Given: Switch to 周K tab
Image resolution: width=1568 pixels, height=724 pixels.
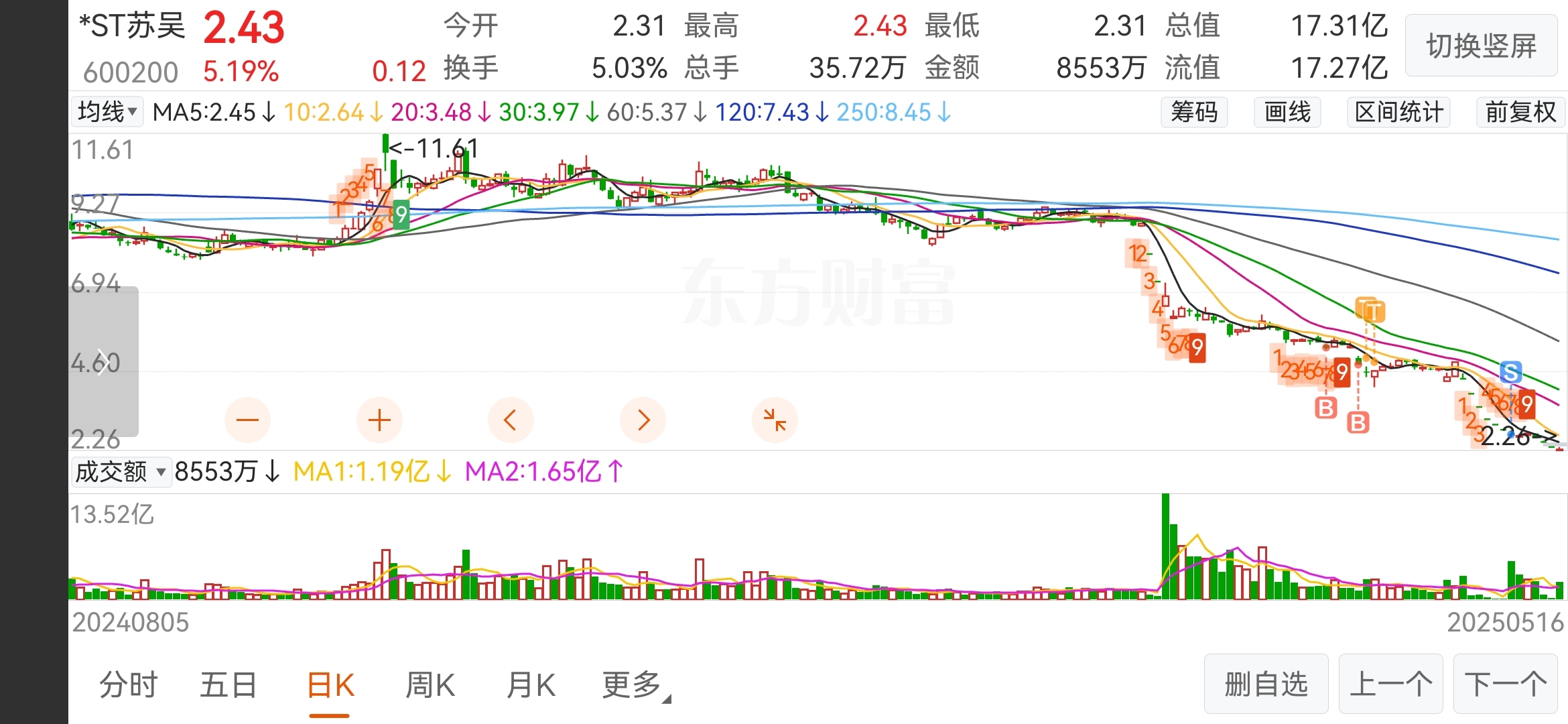Looking at the screenshot, I should (430, 685).
